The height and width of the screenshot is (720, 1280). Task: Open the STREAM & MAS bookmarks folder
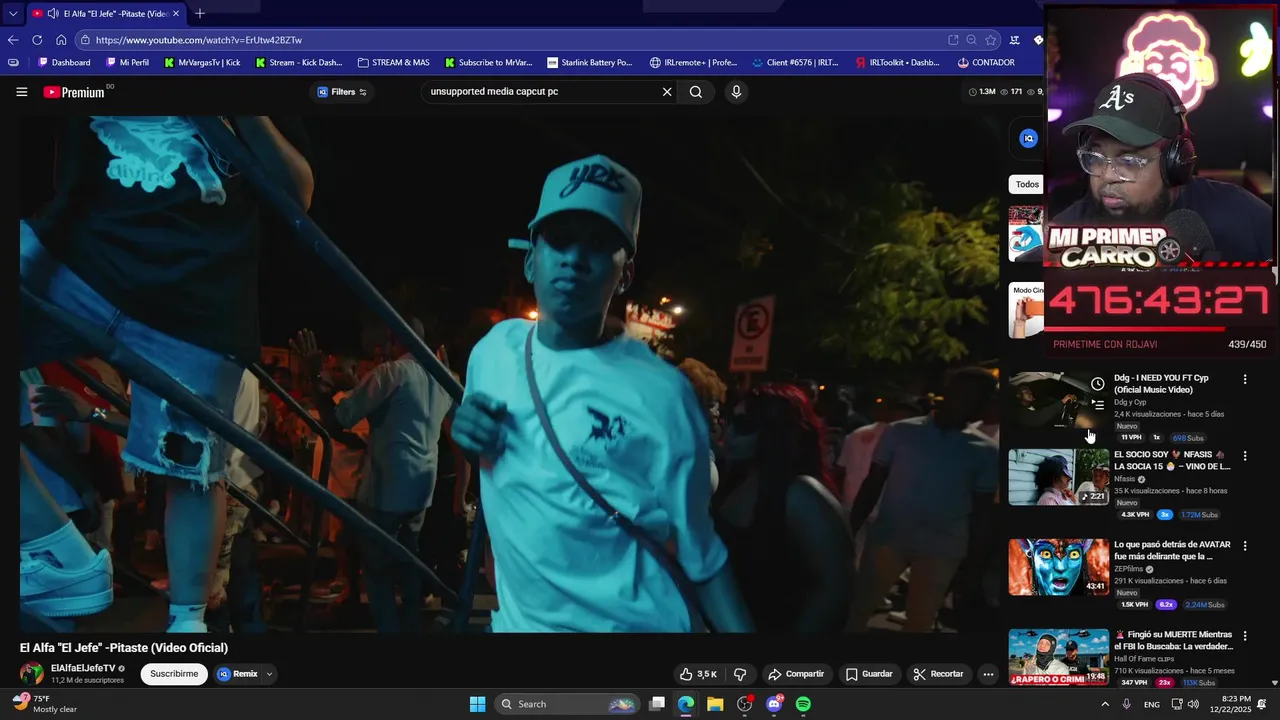(x=393, y=62)
